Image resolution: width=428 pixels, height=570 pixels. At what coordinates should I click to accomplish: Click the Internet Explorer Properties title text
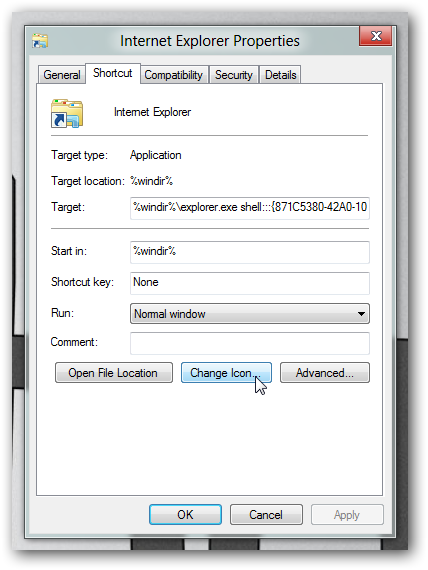point(210,41)
